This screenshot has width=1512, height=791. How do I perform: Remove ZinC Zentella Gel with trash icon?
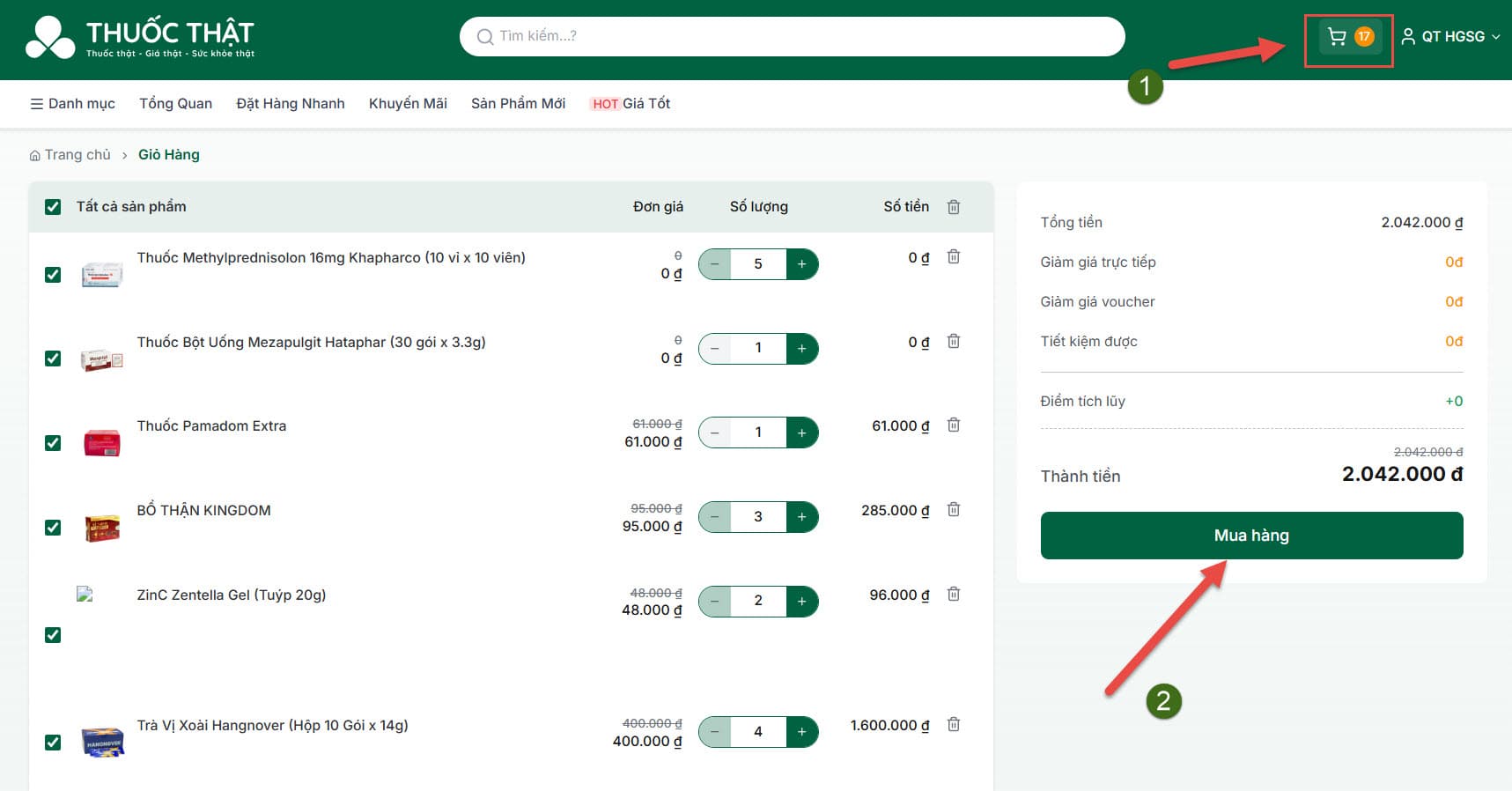pyautogui.click(x=953, y=595)
